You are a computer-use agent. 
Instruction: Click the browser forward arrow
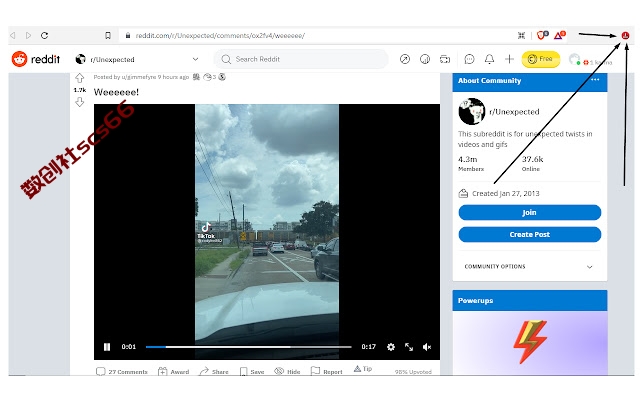tap(28, 36)
